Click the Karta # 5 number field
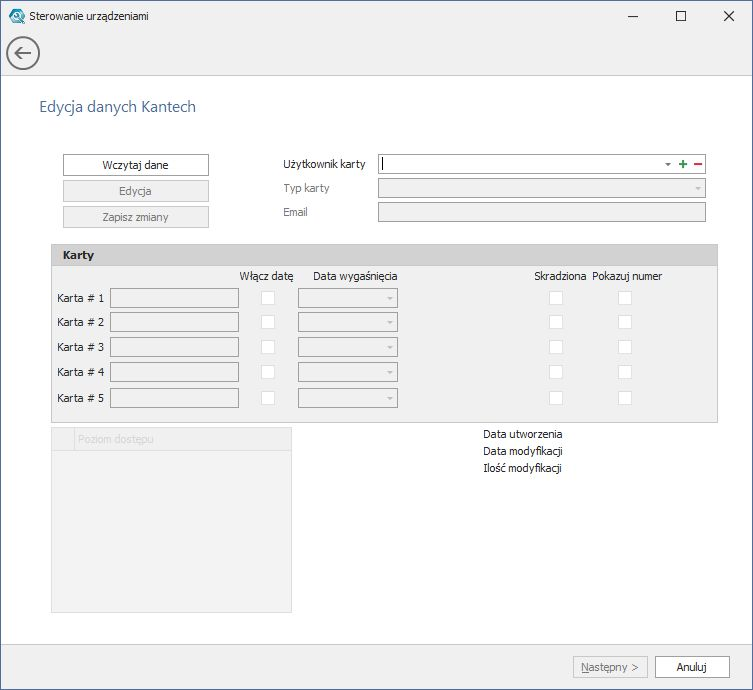The image size is (753, 690). tap(174, 398)
